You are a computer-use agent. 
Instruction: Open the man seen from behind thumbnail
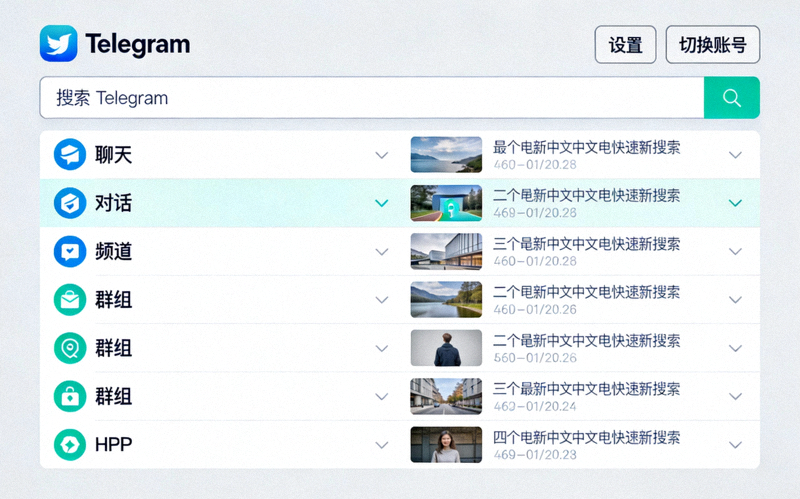pyautogui.click(x=446, y=348)
